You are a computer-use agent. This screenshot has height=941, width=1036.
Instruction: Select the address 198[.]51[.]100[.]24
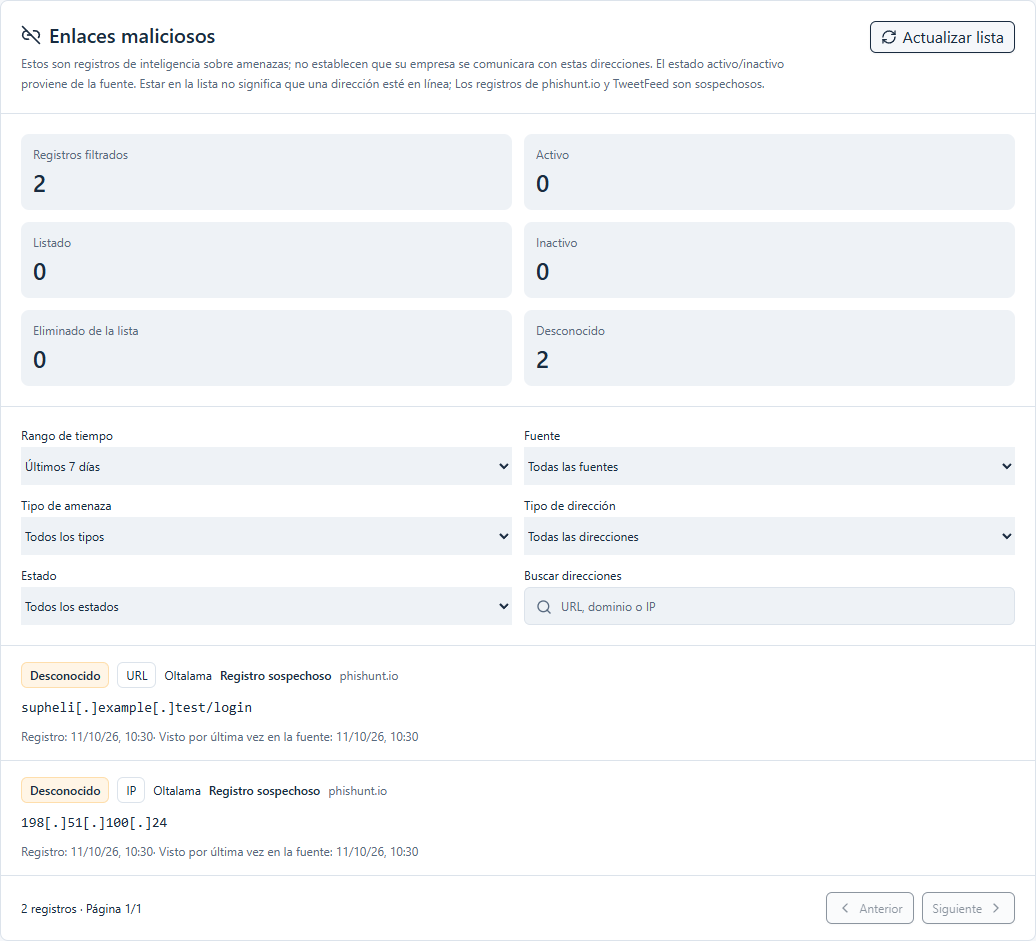pos(94,823)
